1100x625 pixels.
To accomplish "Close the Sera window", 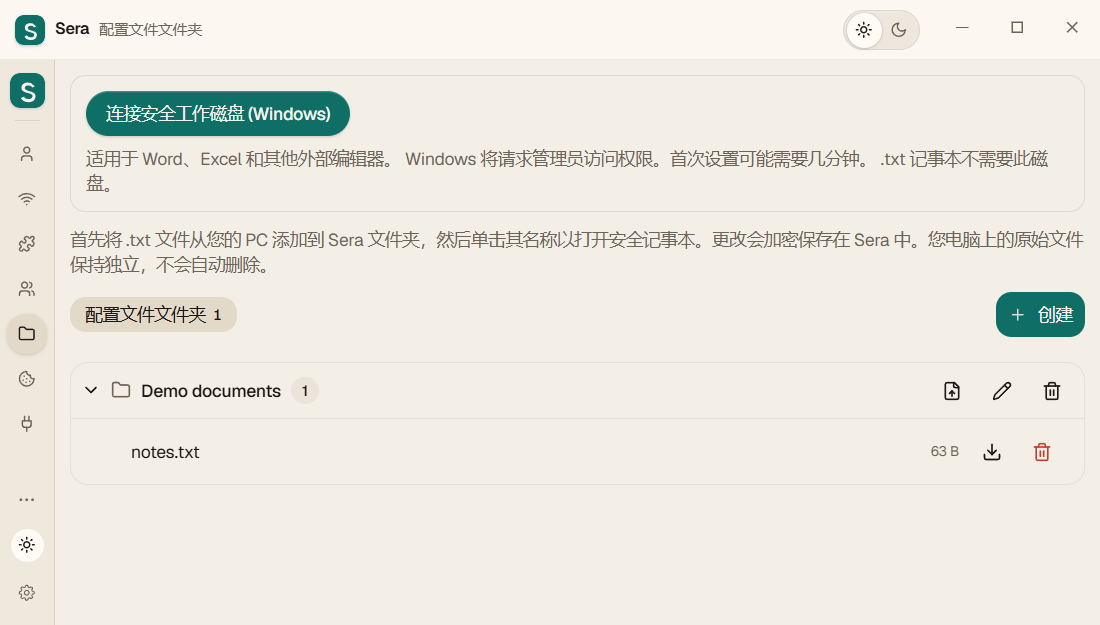I will pos(1072,28).
